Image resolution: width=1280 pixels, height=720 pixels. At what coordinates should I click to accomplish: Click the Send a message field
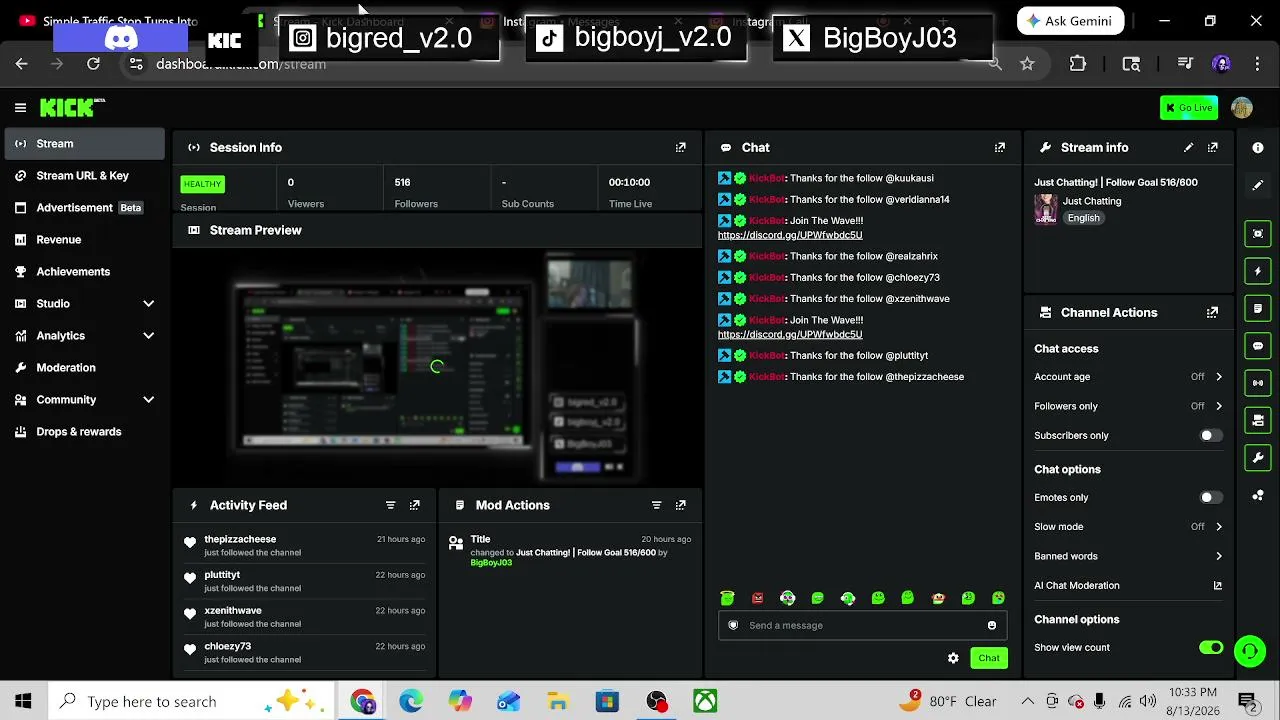click(862, 625)
